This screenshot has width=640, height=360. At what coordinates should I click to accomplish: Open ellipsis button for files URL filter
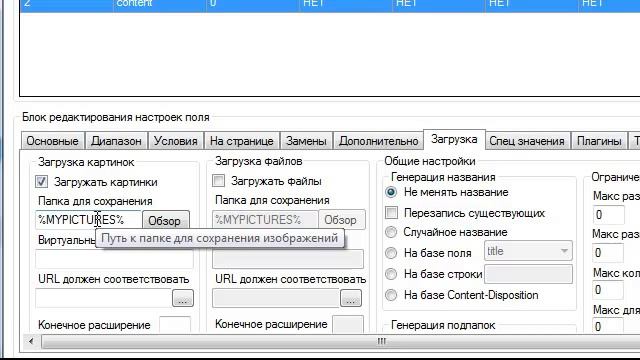click(351, 298)
